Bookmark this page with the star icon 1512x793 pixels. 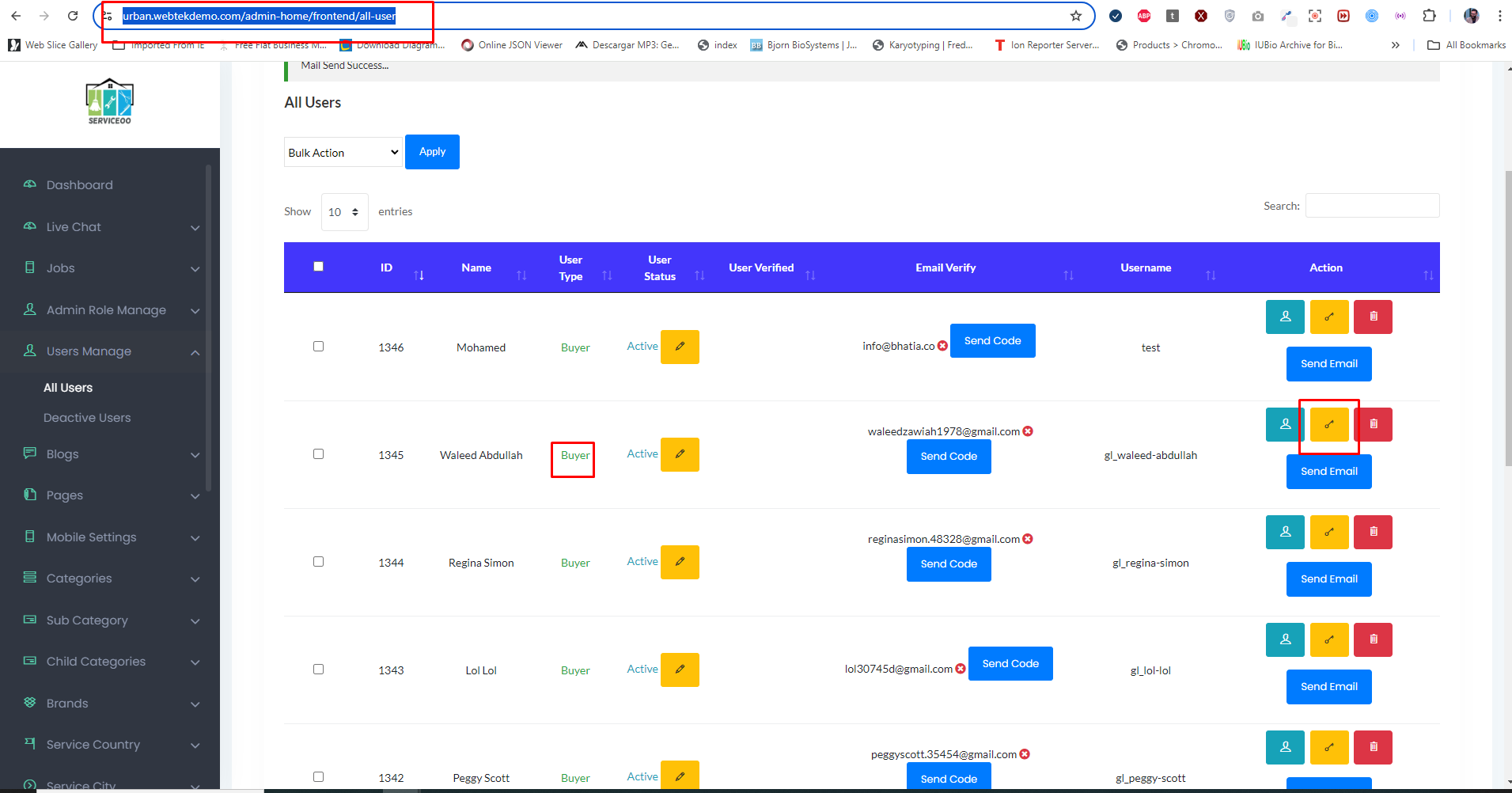point(1075,16)
